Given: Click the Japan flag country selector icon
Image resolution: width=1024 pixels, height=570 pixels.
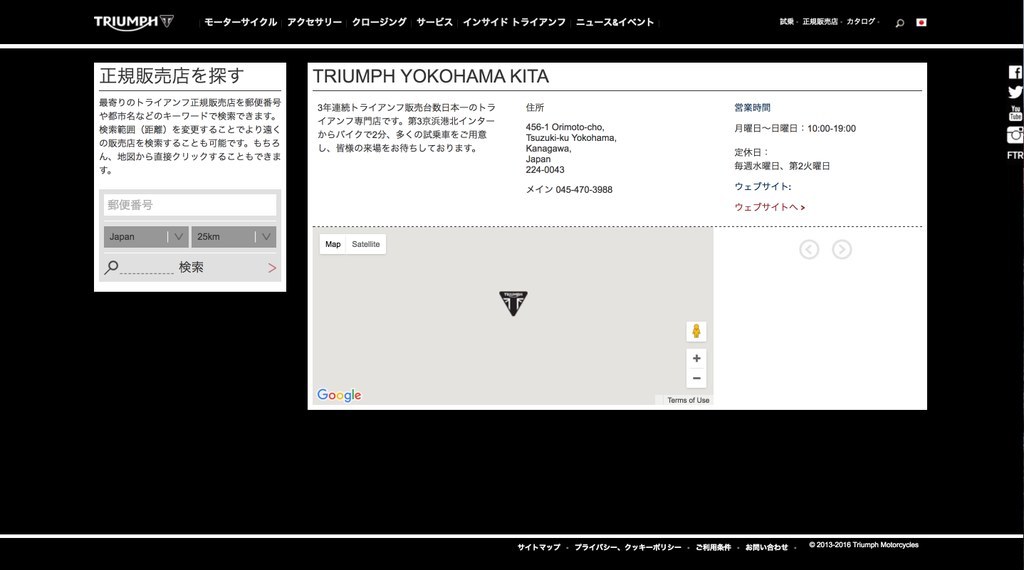Looking at the screenshot, I should [x=921, y=22].
